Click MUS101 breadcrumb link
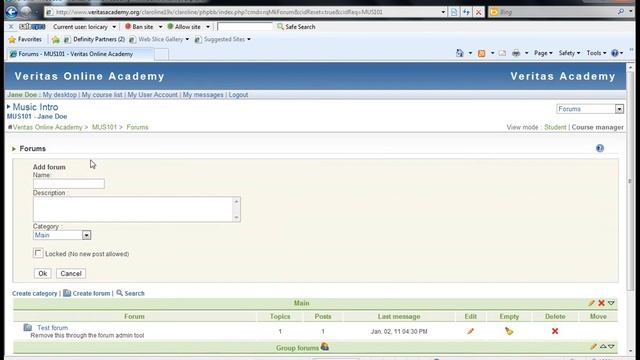Screen dimensions: 640x360 coord(104,127)
